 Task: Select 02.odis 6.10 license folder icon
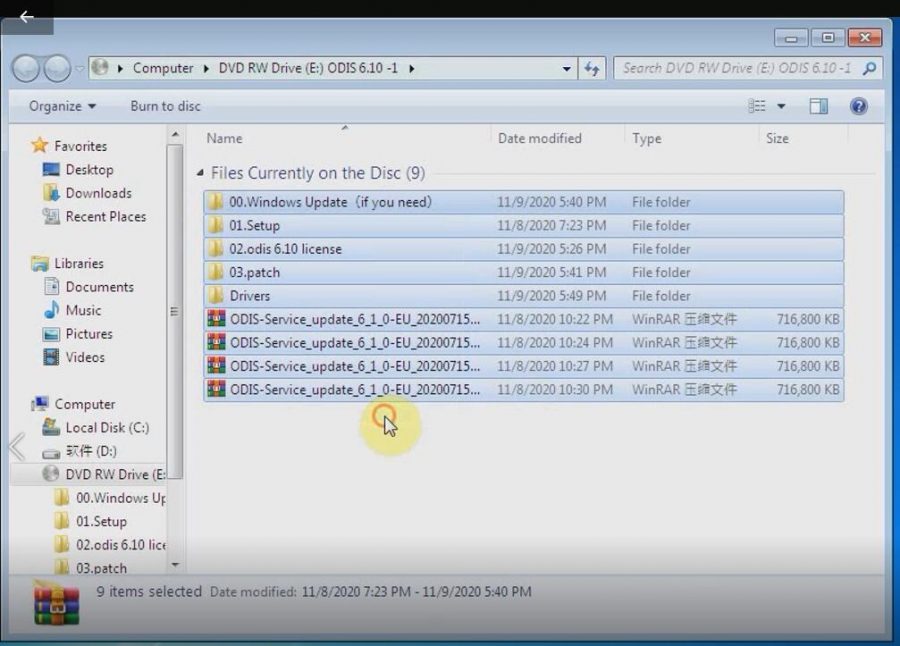coord(216,249)
